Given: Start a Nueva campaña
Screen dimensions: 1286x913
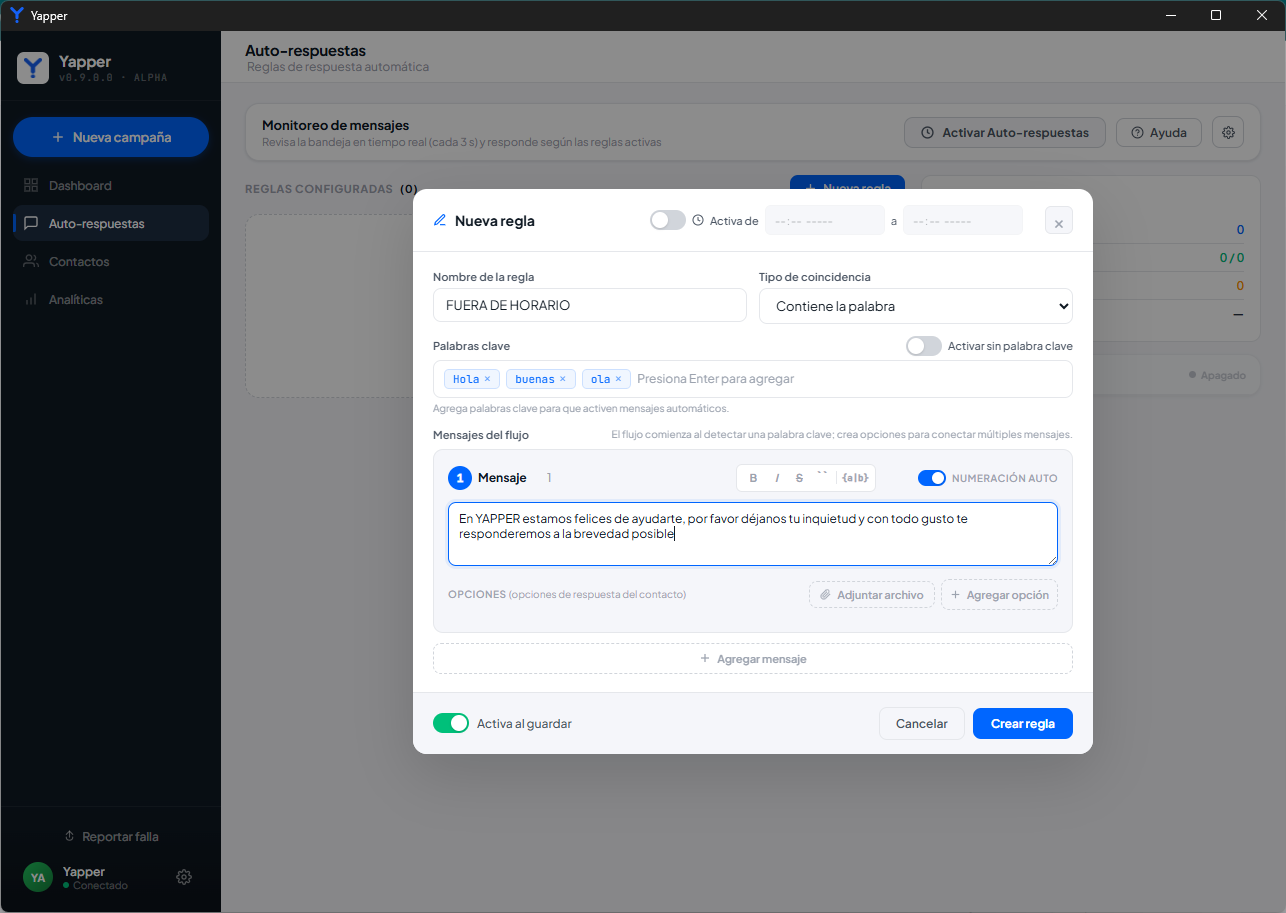Looking at the screenshot, I should [111, 137].
